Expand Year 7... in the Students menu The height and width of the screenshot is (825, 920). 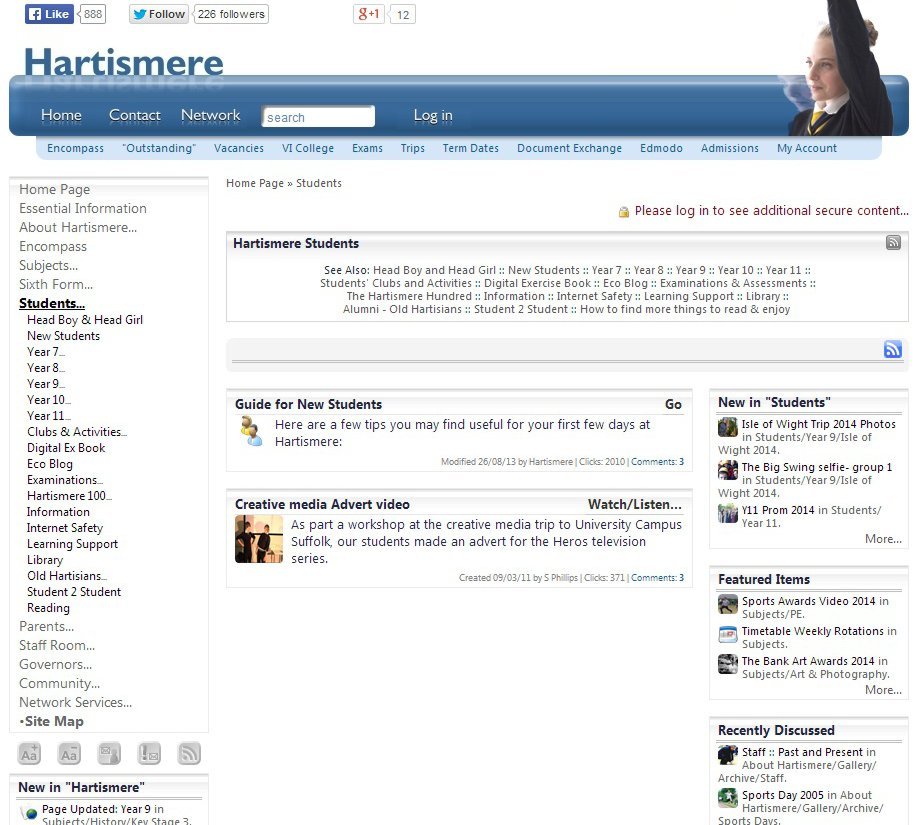(46, 352)
